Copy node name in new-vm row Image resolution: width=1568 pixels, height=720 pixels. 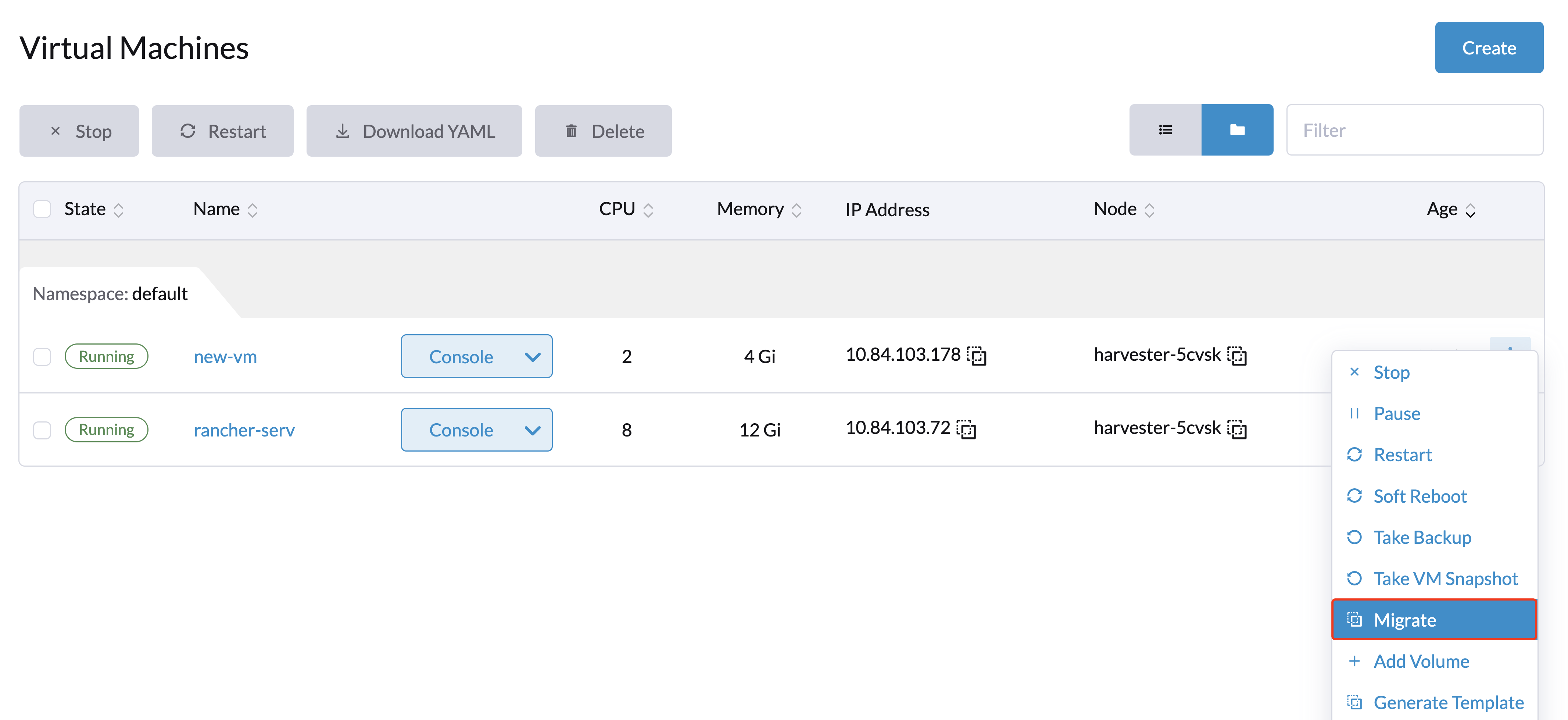click(1237, 356)
